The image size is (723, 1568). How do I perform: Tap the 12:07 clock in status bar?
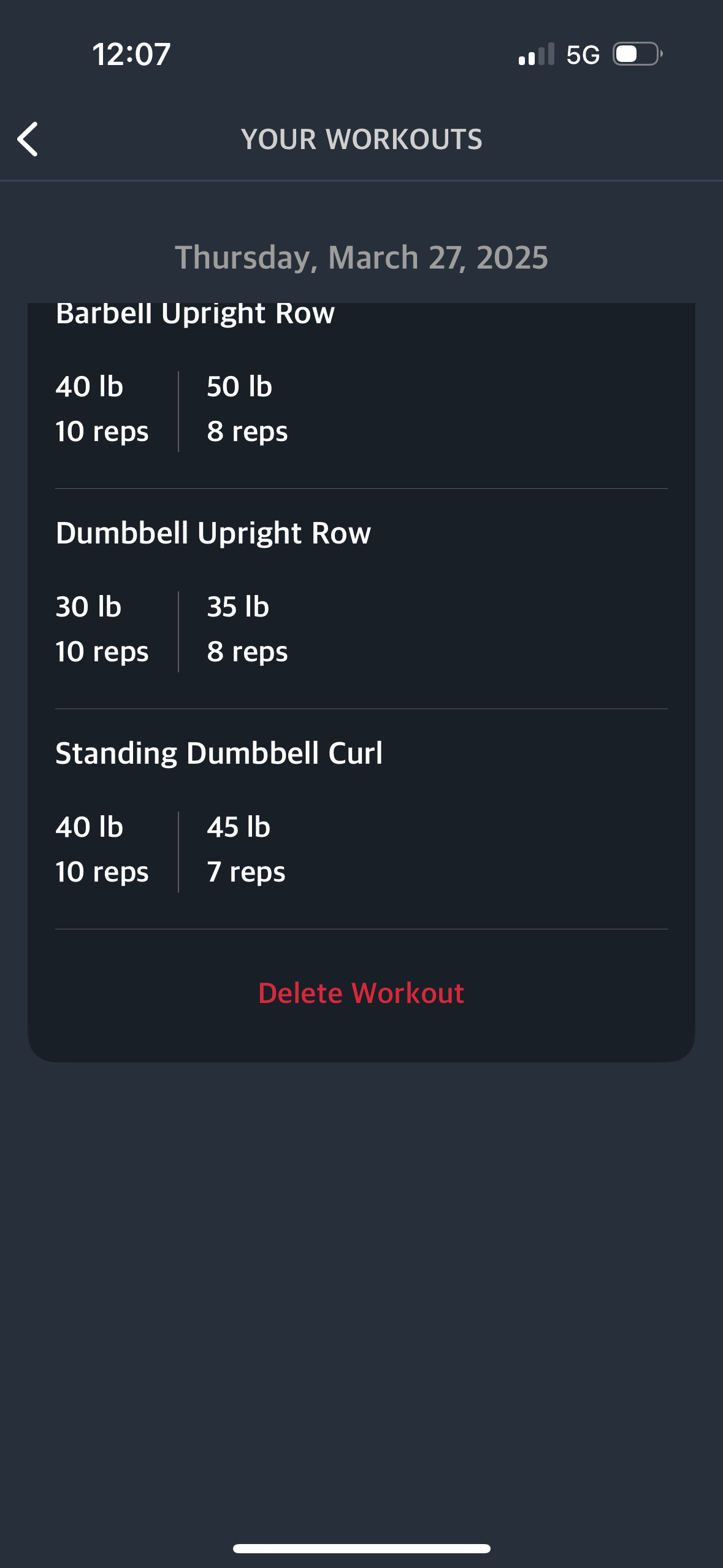(131, 54)
